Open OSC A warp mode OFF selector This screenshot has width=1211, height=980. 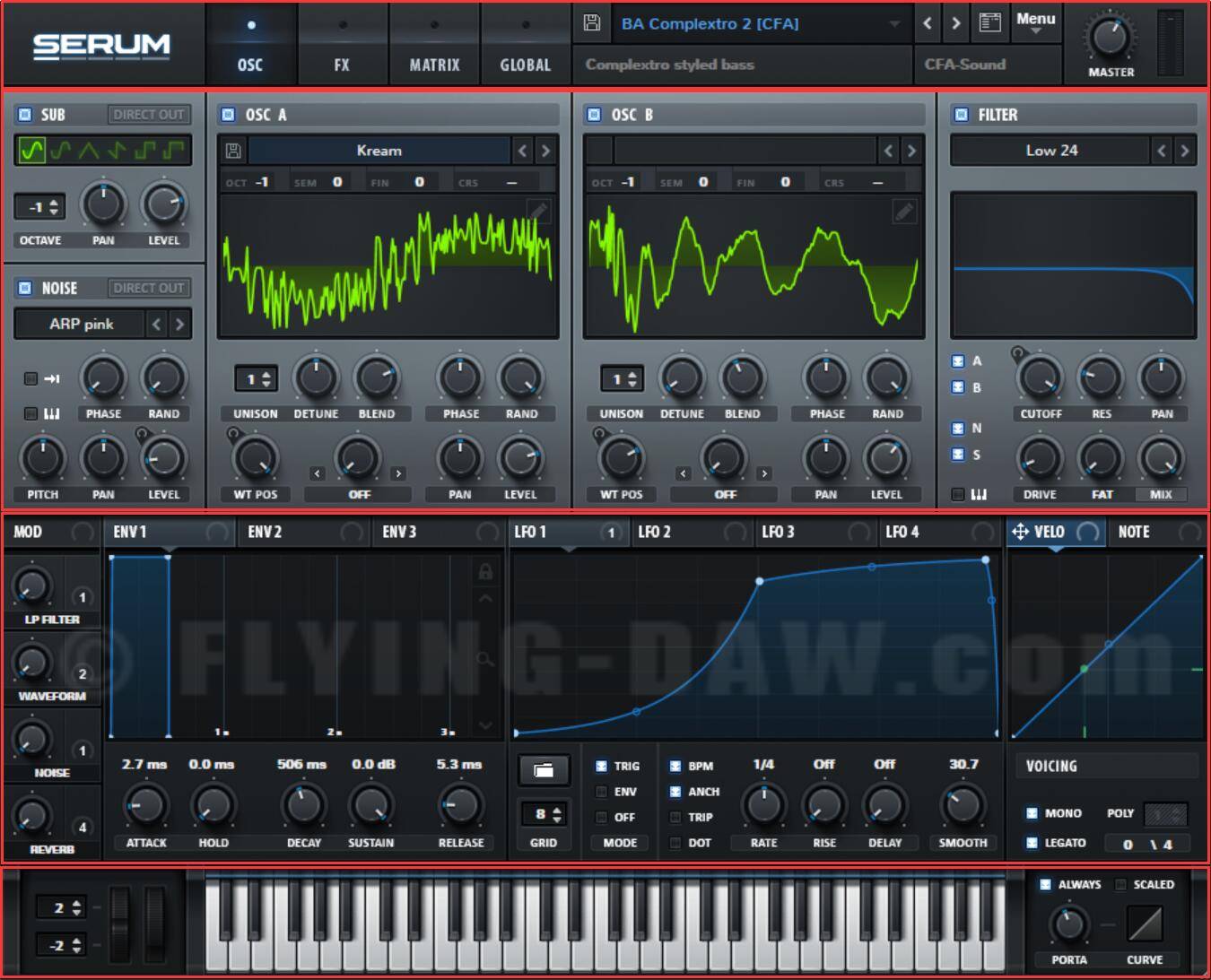coord(359,494)
